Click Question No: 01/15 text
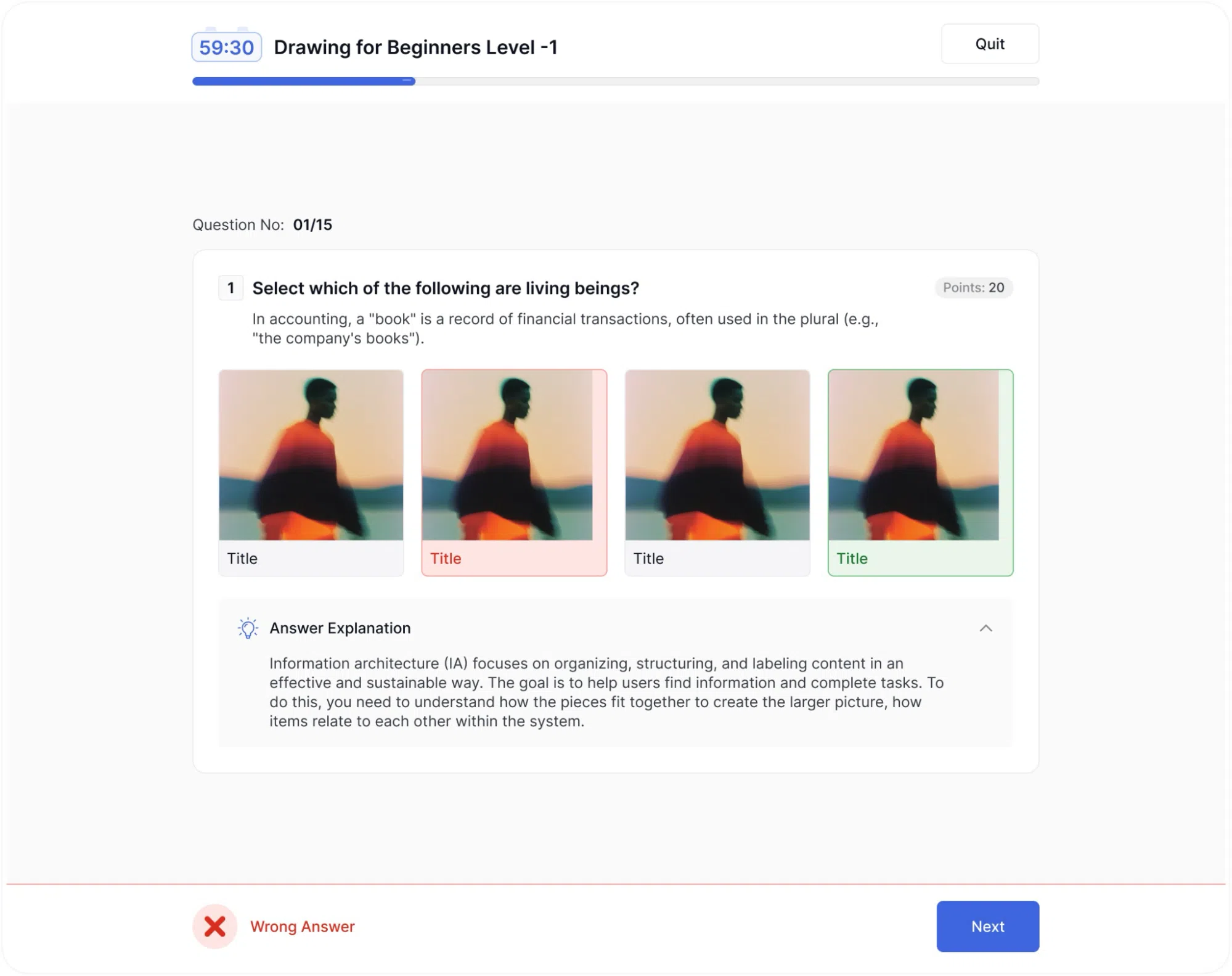This screenshot has height=976, width=1232. 262,224
